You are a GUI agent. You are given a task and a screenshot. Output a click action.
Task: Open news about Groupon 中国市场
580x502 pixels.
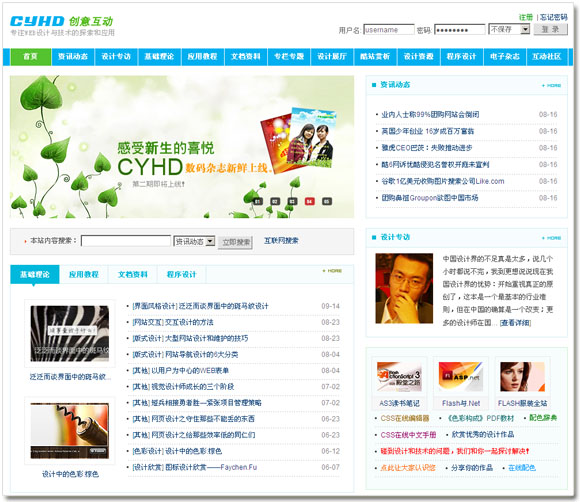(430, 198)
